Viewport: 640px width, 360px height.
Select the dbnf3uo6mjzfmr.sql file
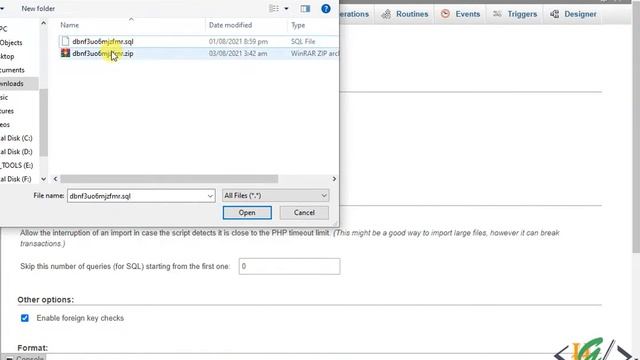pos(103,41)
